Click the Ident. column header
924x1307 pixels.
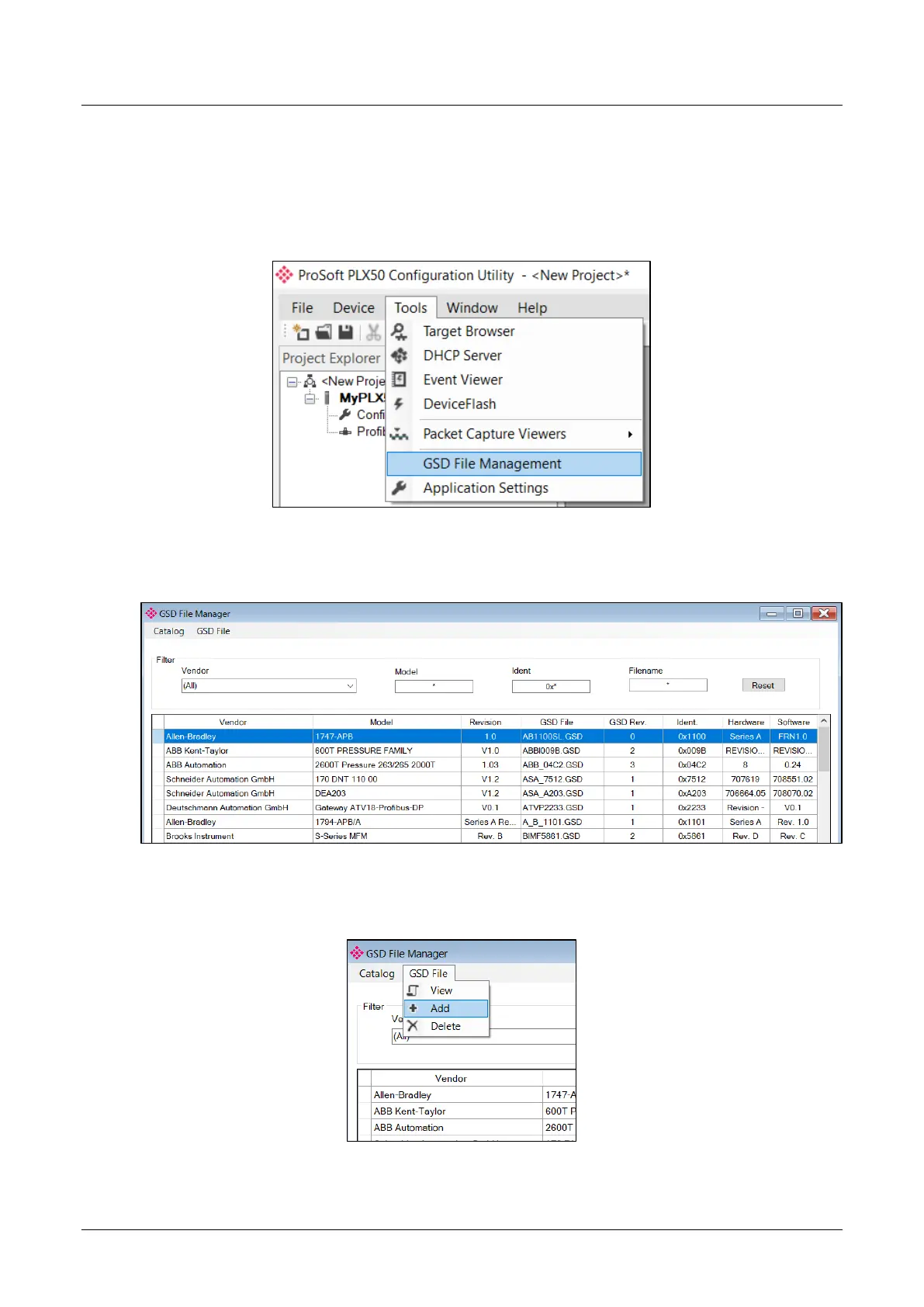click(687, 722)
